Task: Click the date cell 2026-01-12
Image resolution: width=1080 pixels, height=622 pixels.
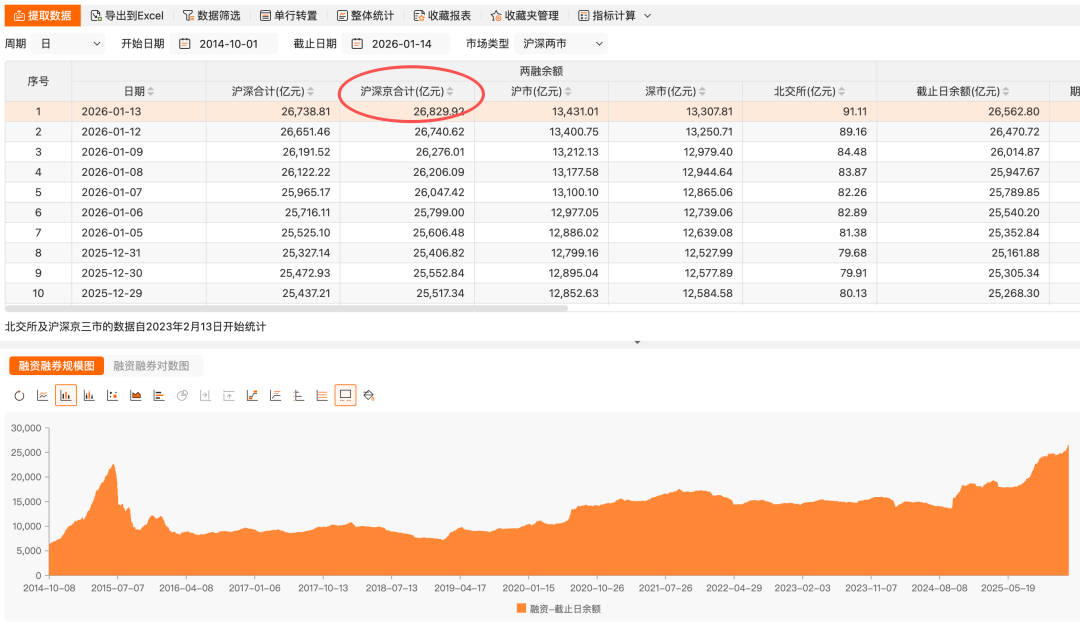Action: [x=112, y=132]
